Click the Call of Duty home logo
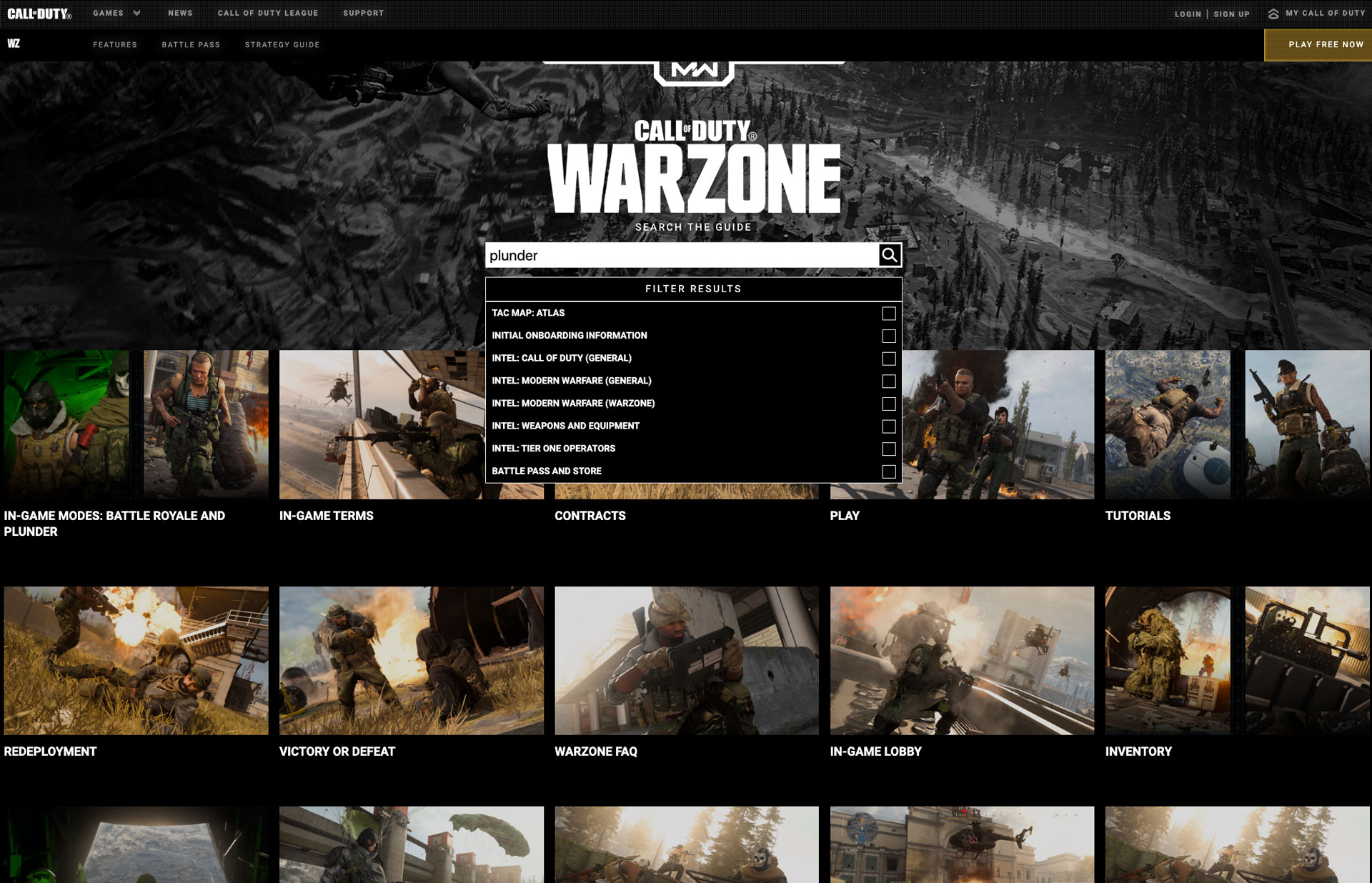 click(x=41, y=13)
